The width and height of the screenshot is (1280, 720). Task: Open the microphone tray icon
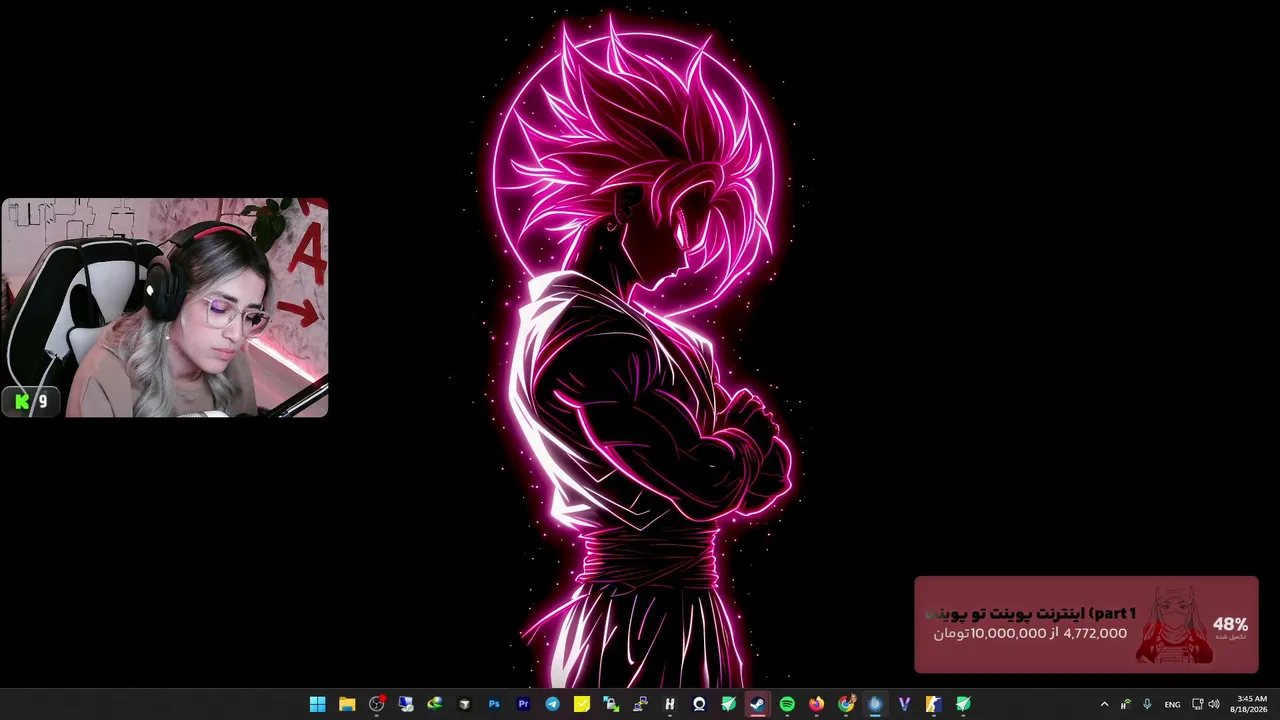[x=1147, y=704]
